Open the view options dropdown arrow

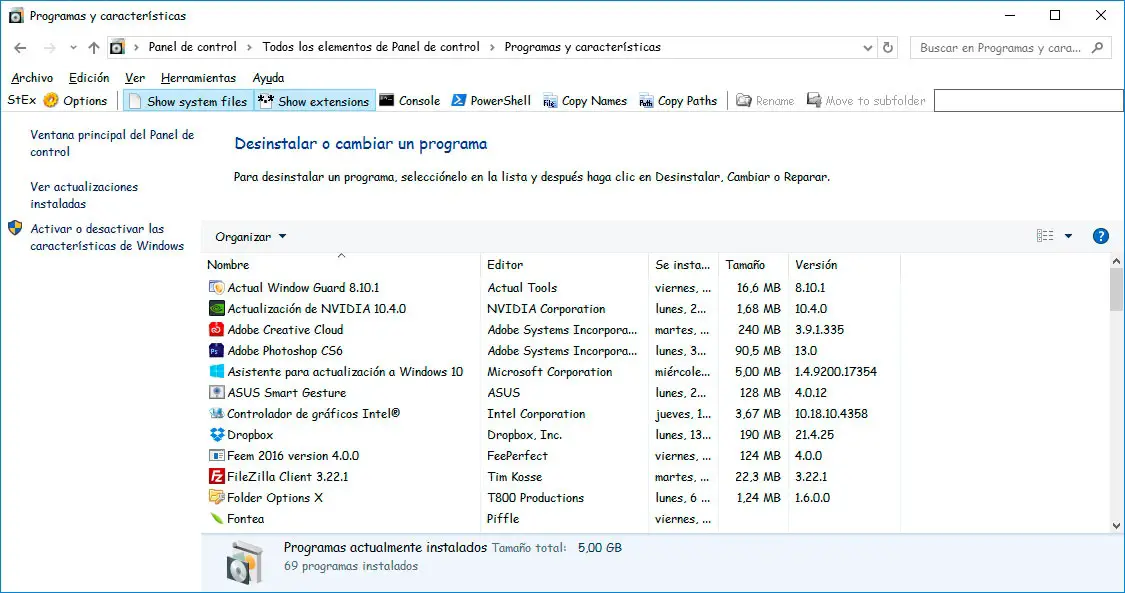pos(1068,236)
